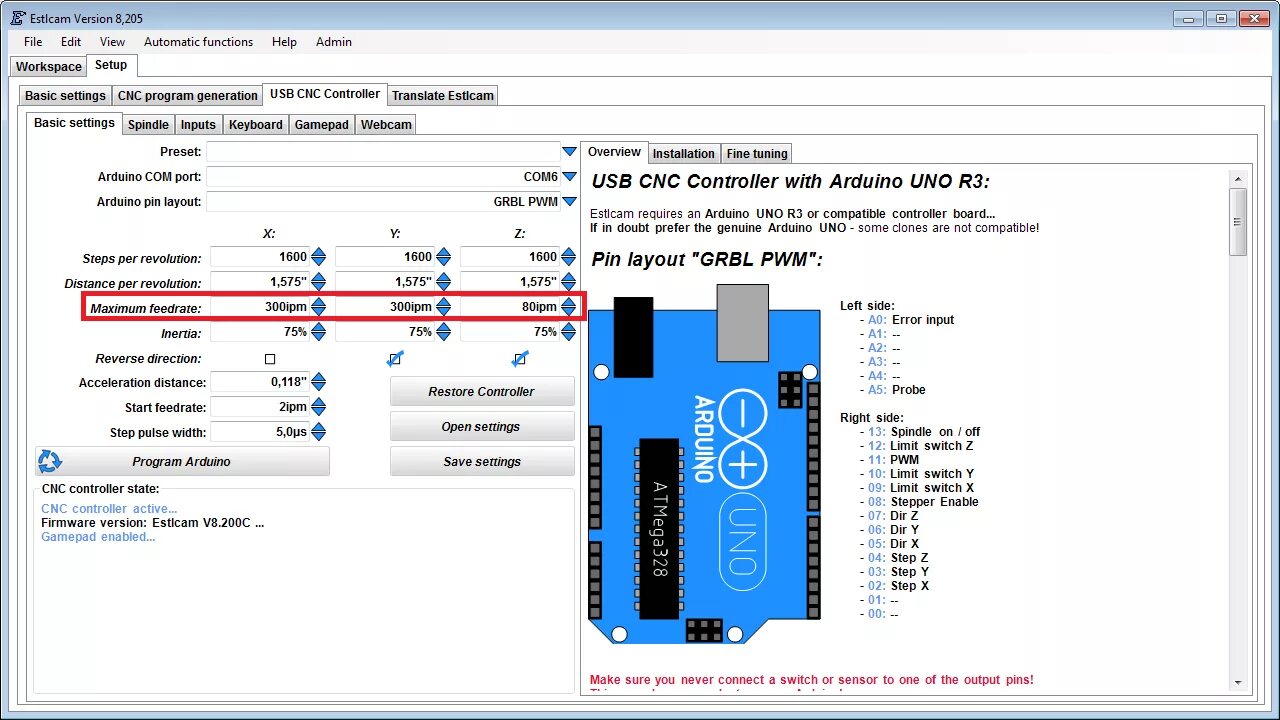Open the Edit menu

pyautogui.click(x=71, y=42)
